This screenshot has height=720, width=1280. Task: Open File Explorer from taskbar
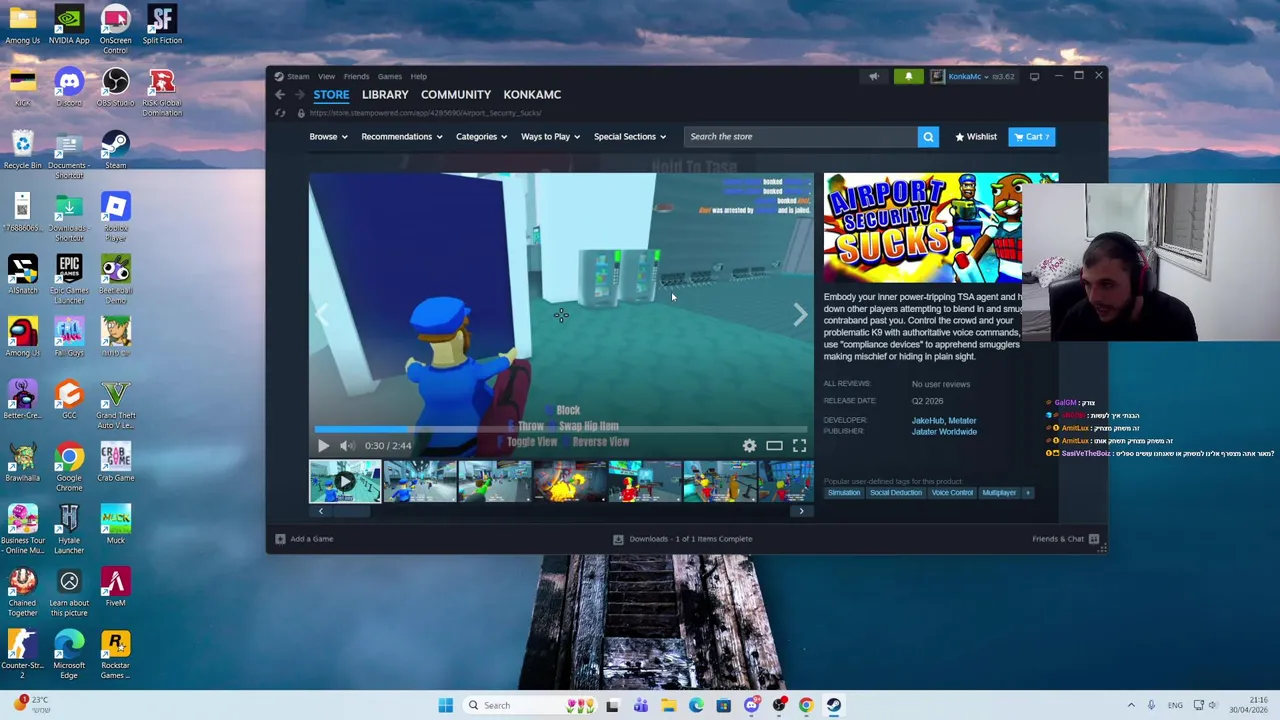(668, 705)
